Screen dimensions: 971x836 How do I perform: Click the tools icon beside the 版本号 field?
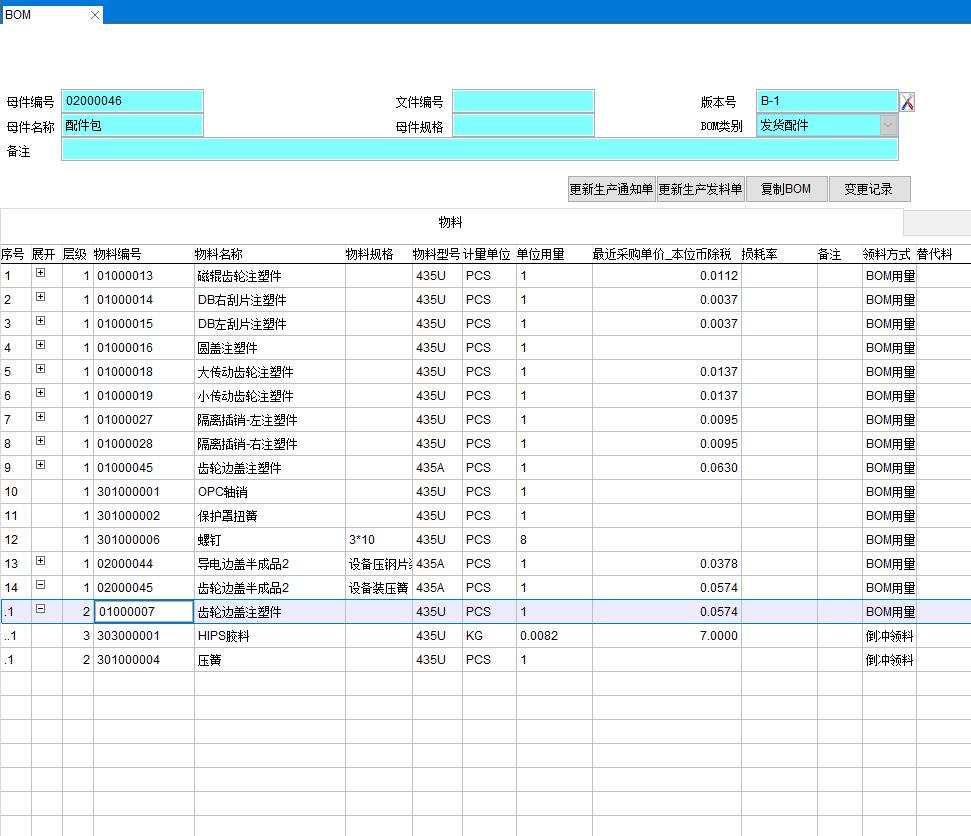(x=909, y=100)
